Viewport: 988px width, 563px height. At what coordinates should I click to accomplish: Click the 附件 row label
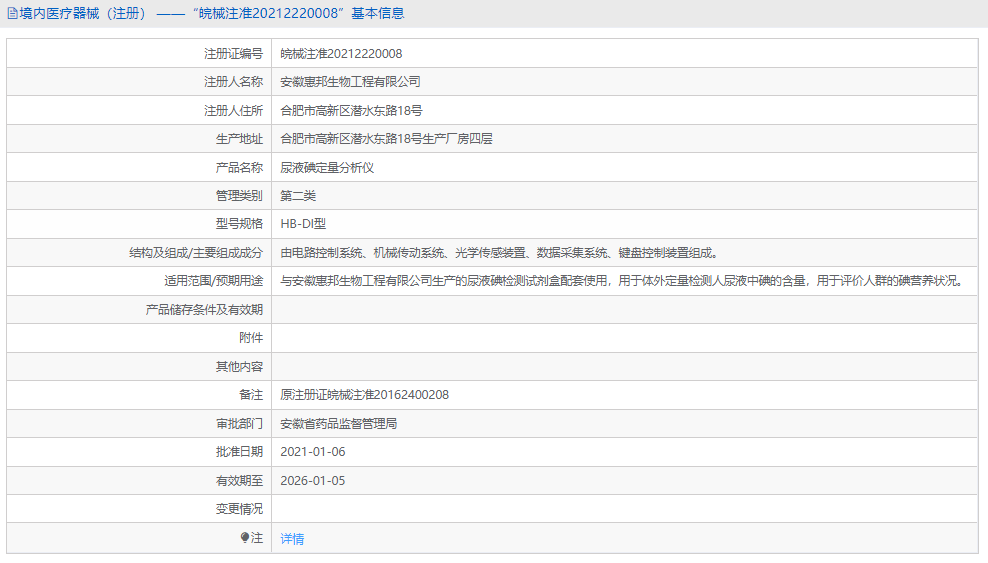tap(251, 338)
